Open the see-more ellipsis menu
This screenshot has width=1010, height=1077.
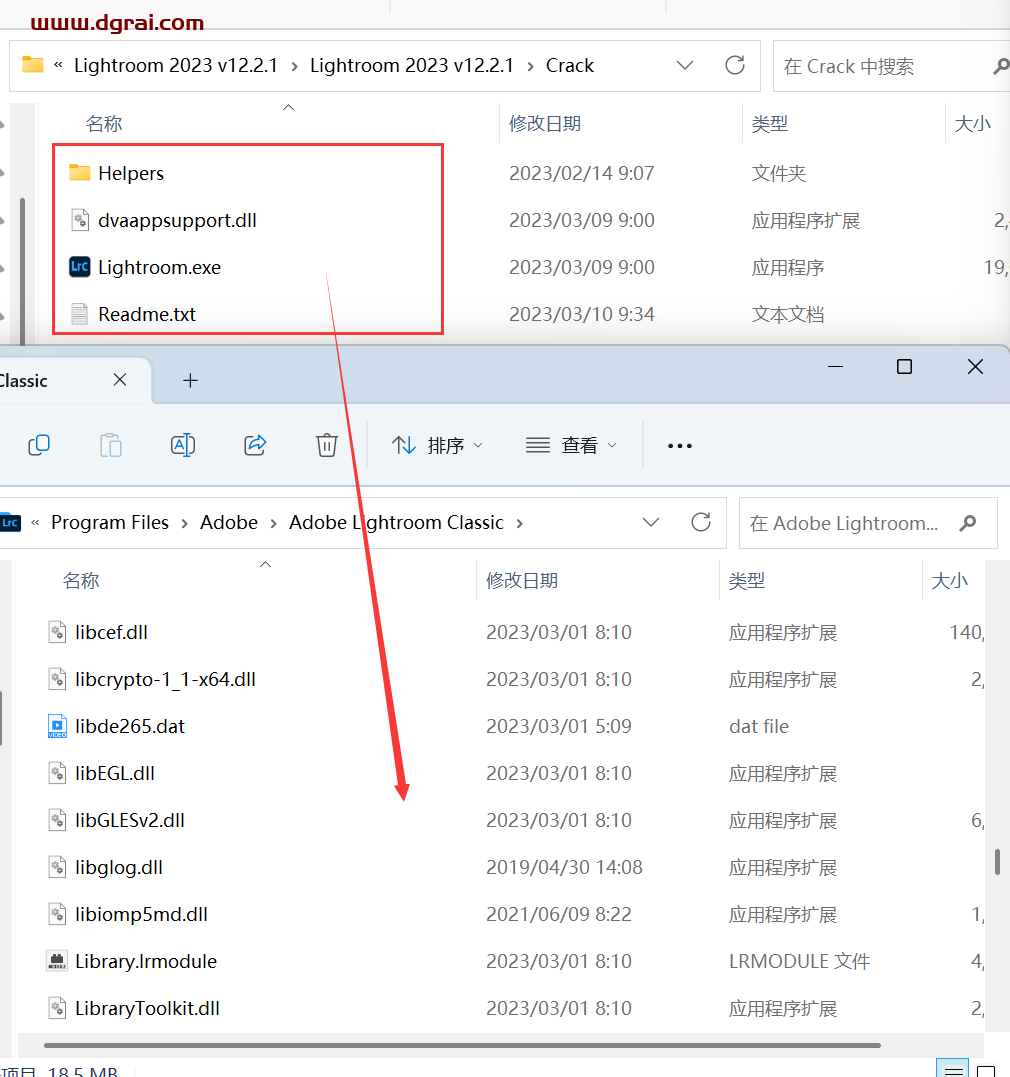point(680,446)
